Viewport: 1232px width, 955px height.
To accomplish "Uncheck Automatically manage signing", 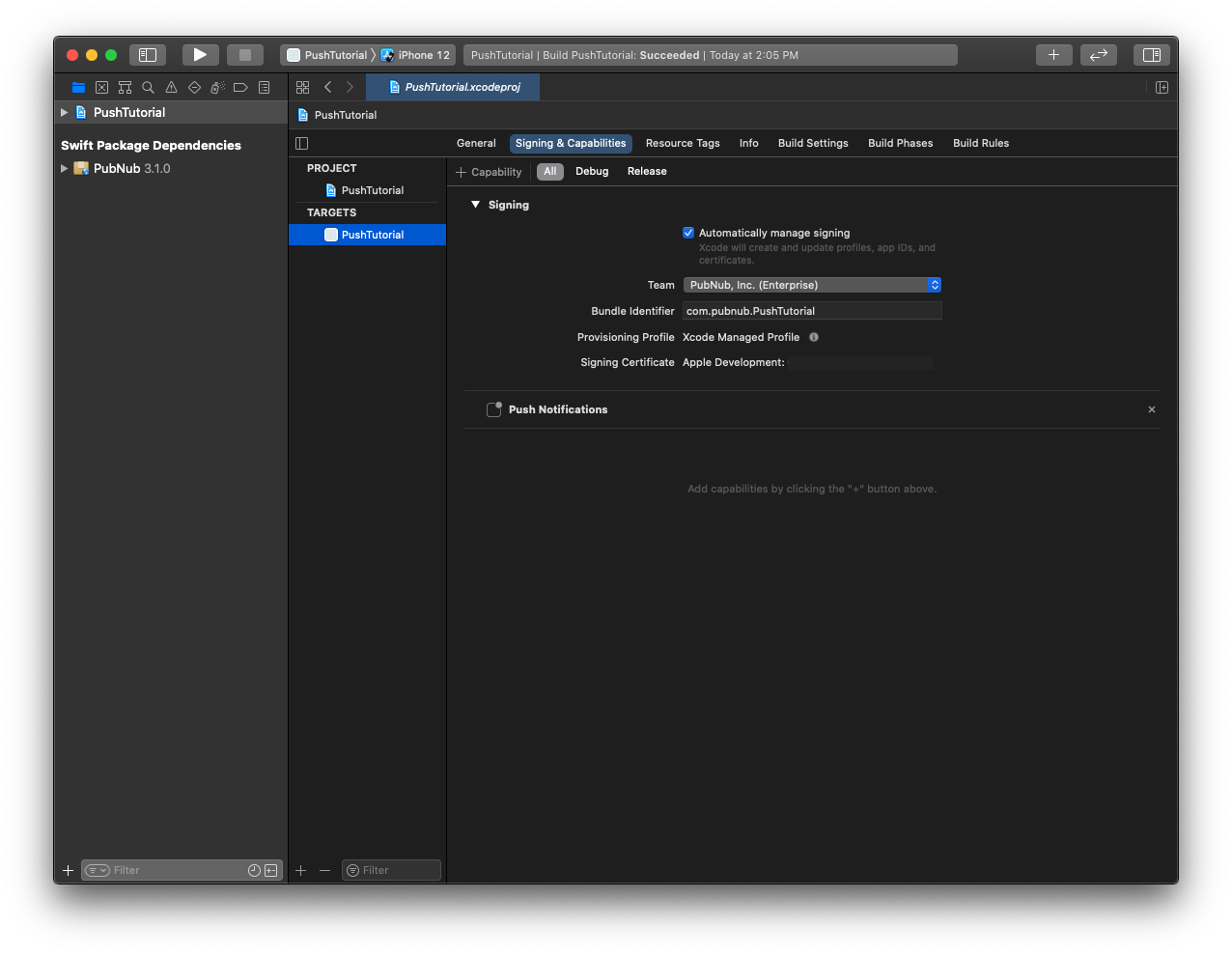I will [x=688, y=233].
